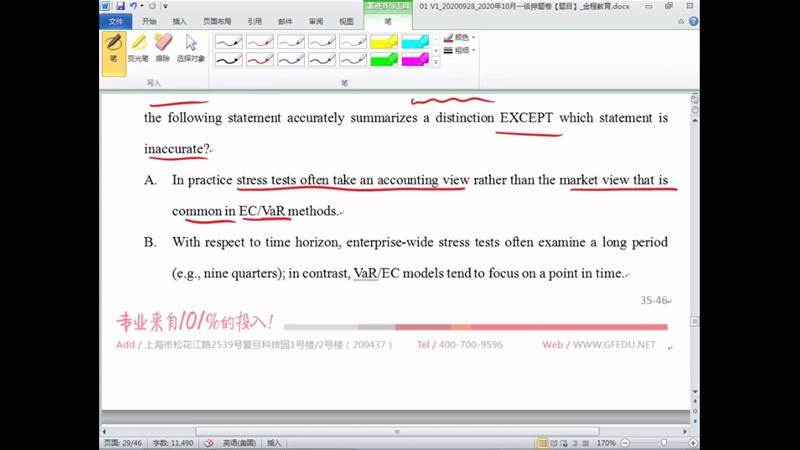Open the Select Browse Object button
The image size is (800, 450).
point(695,411)
